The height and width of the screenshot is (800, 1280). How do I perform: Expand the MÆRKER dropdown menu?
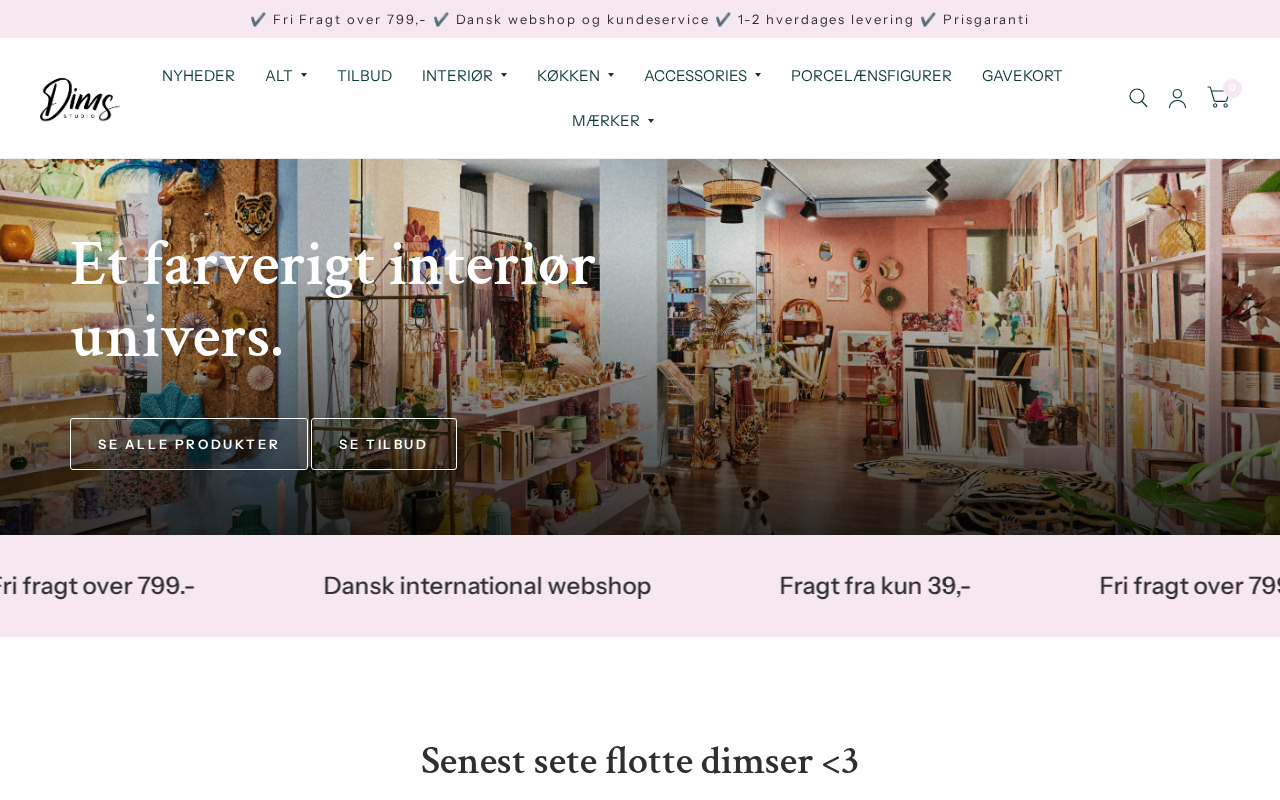(613, 121)
